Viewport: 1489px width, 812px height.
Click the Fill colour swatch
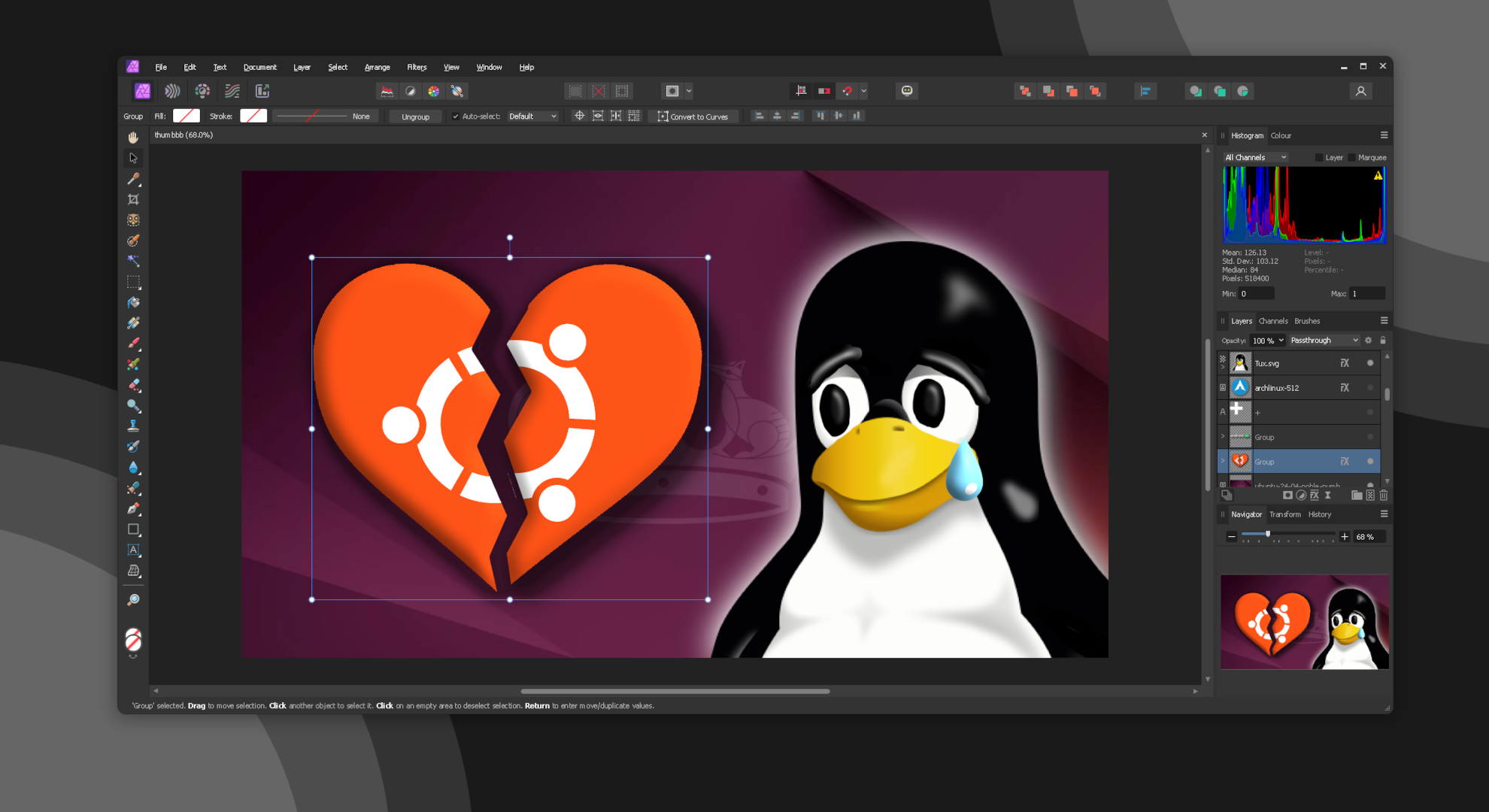coord(187,116)
